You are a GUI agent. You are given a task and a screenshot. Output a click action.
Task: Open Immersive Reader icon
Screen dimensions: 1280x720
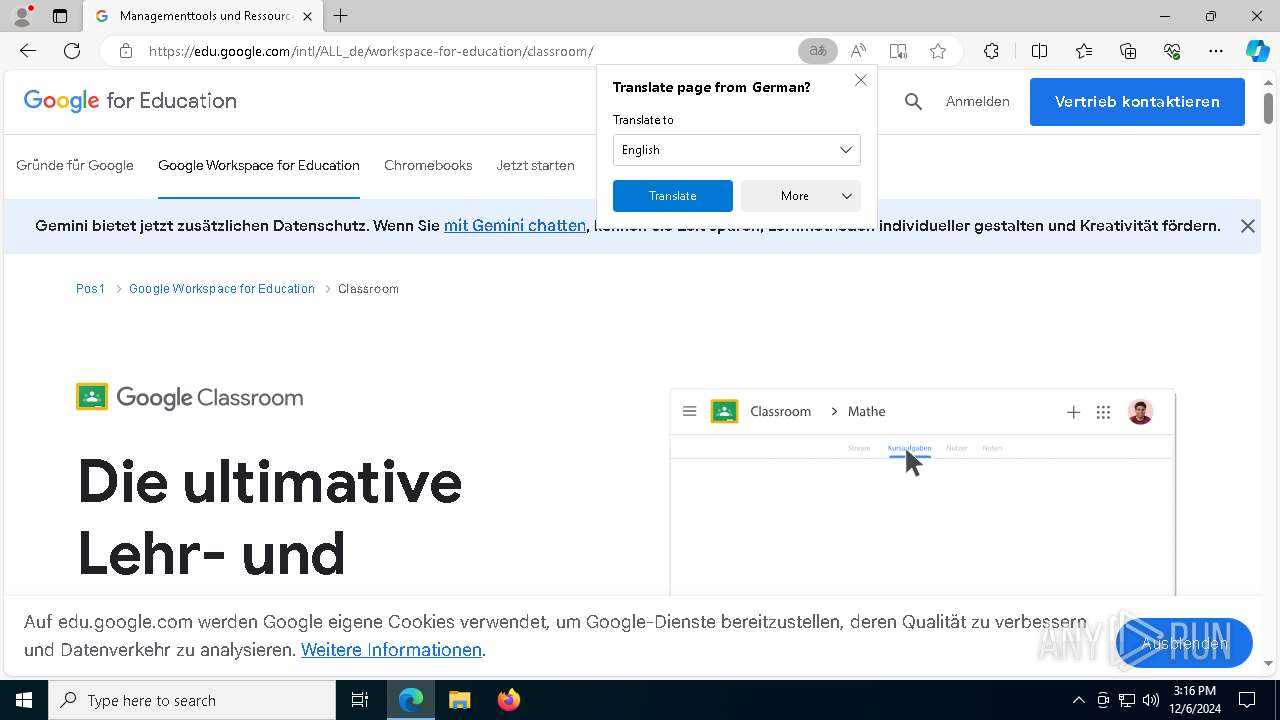pos(898,51)
